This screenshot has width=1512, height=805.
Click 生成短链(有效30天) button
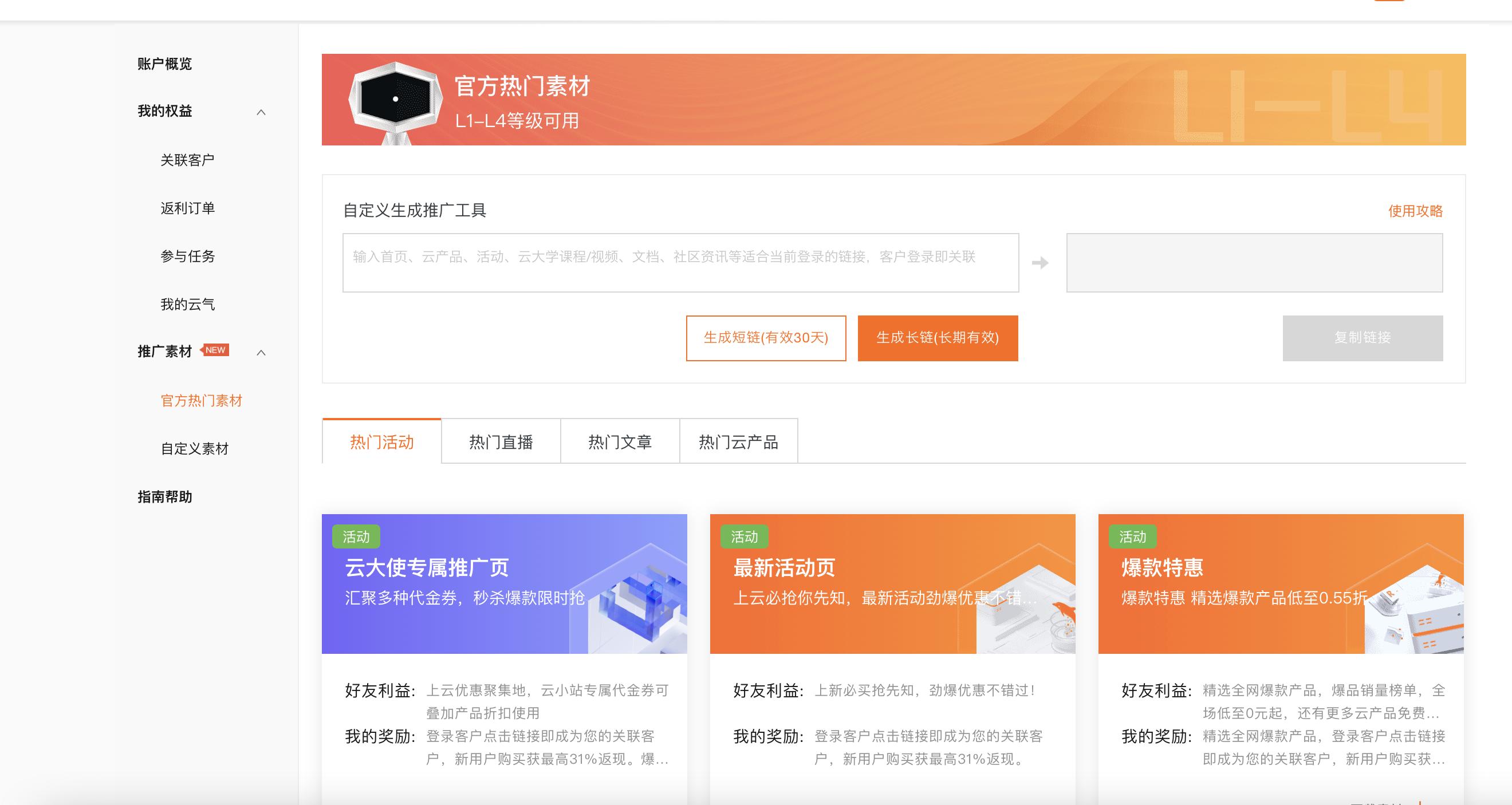click(766, 338)
